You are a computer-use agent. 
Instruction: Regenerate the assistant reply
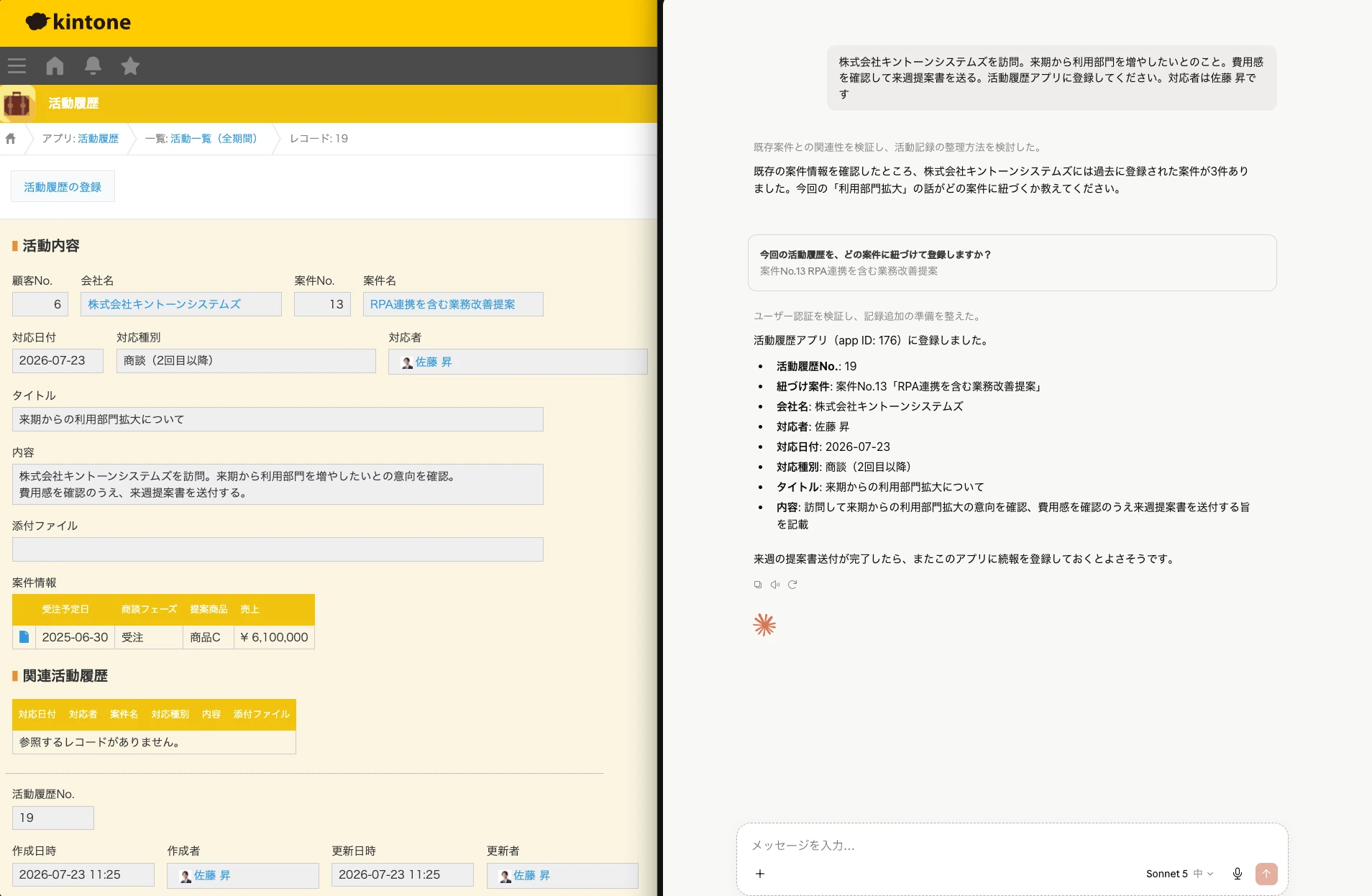pyautogui.click(x=792, y=585)
